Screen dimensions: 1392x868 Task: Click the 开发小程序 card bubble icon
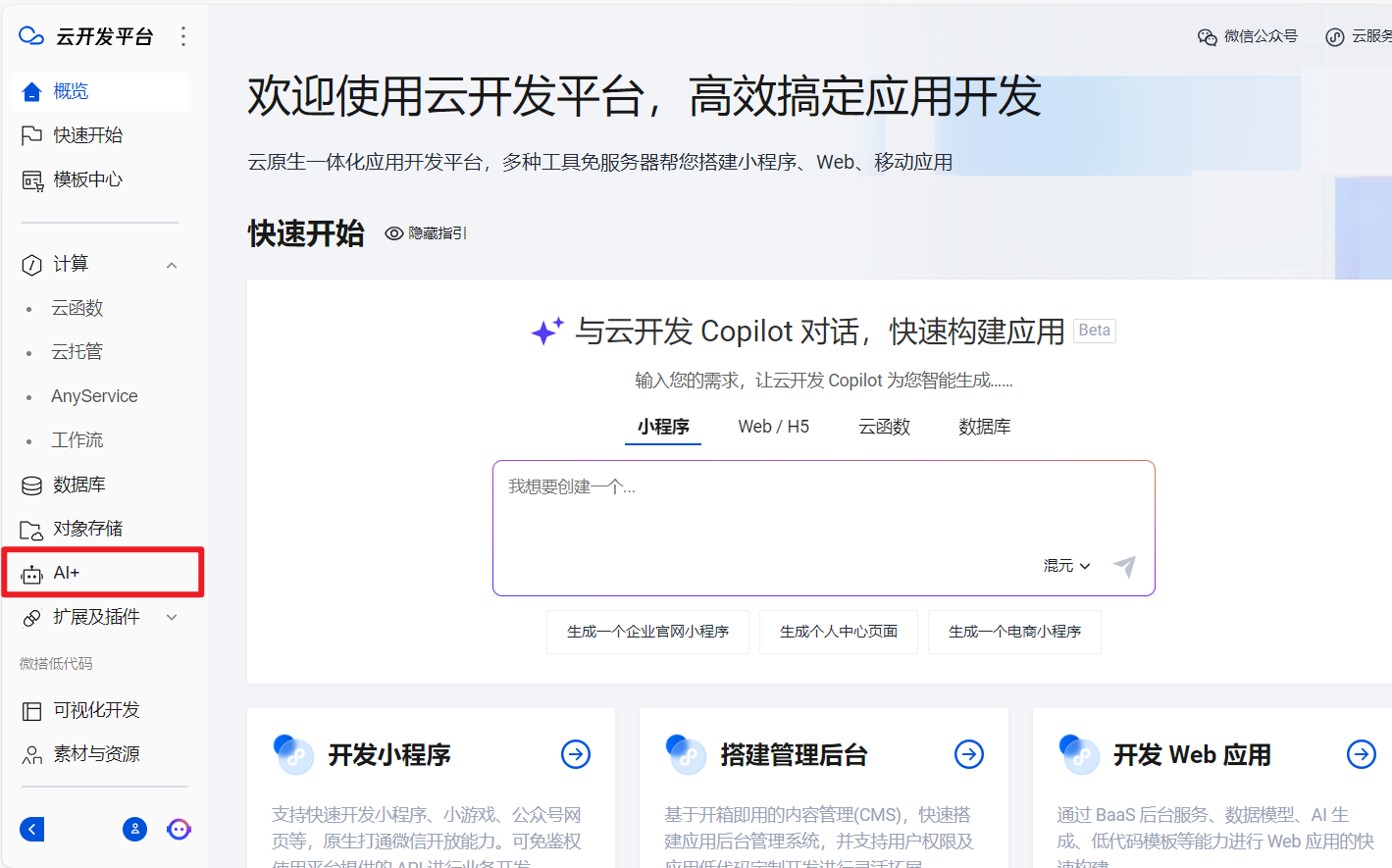293,754
